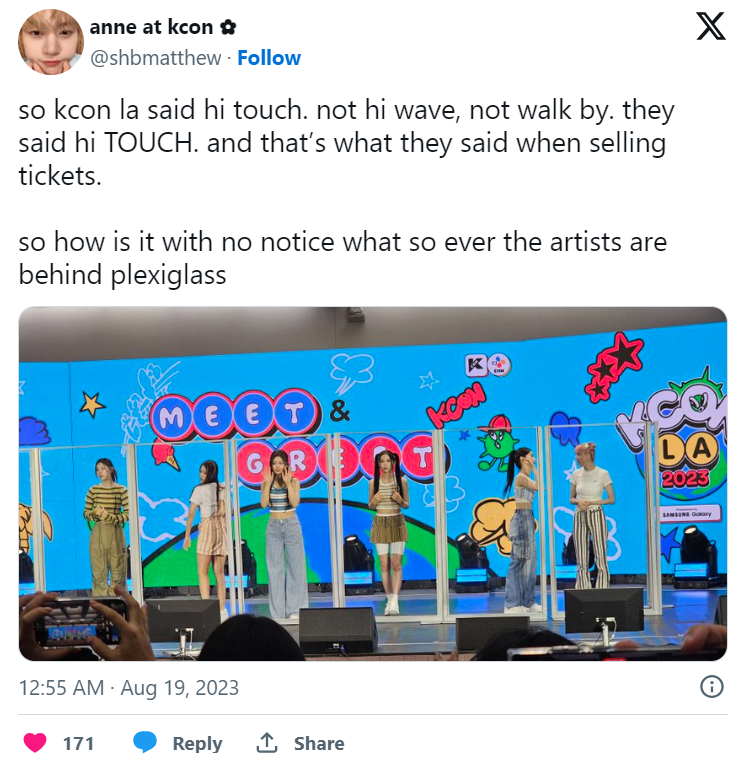The width and height of the screenshot is (748, 763).
Task: Open the @shbmatthew handle link
Action: [x=155, y=58]
